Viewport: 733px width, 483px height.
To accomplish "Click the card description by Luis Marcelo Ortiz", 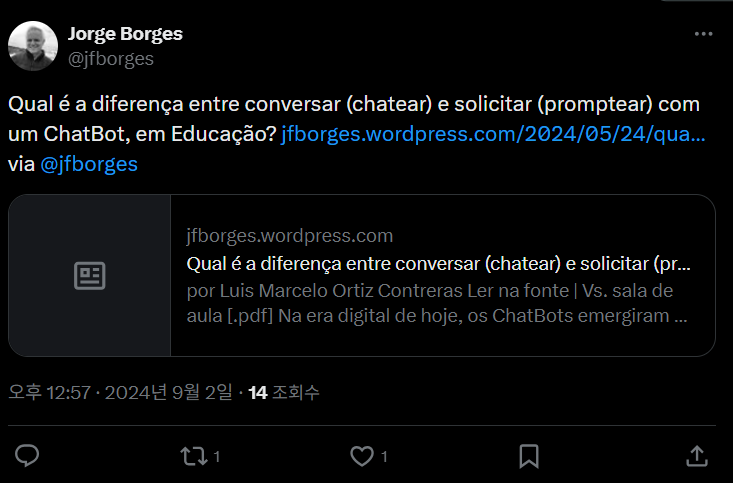I will [x=437, y=303].
